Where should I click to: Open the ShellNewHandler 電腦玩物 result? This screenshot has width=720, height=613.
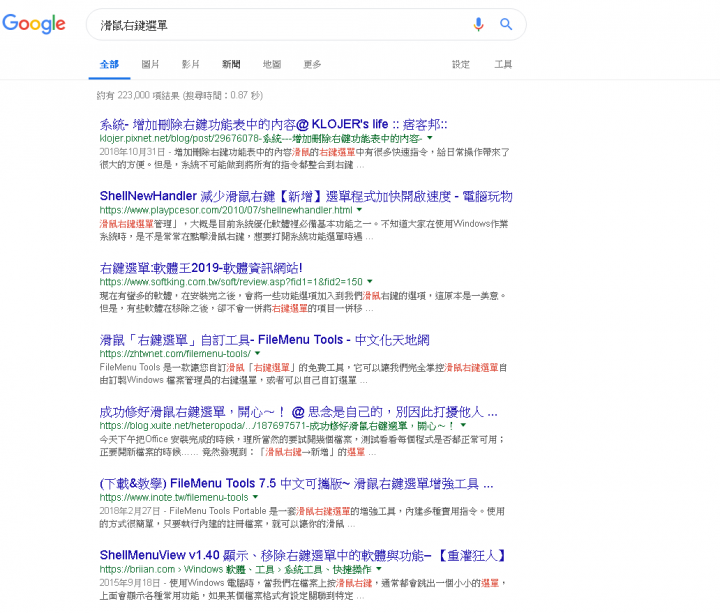tap(306, 196)
